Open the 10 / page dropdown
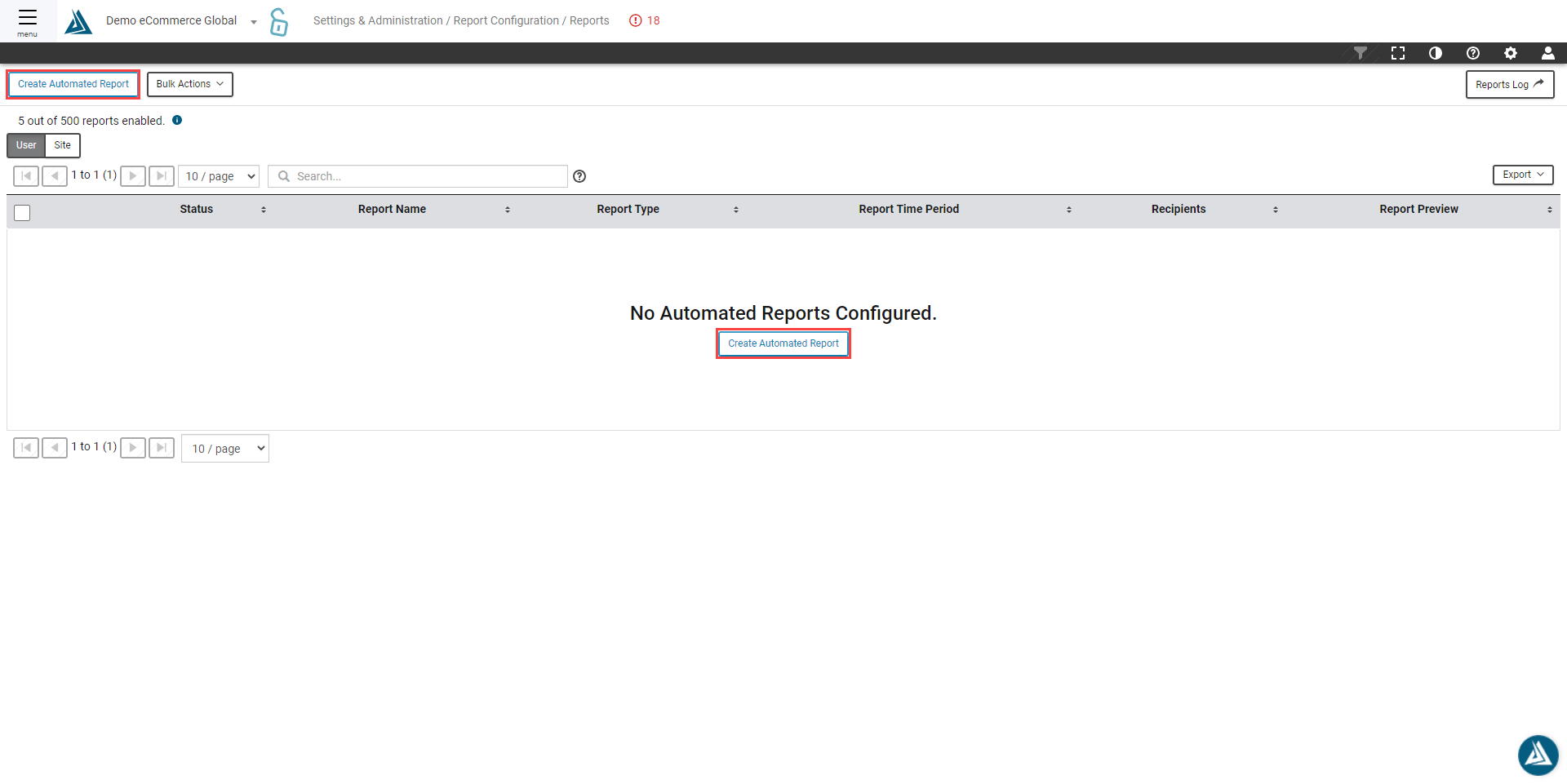 [218, 175]
